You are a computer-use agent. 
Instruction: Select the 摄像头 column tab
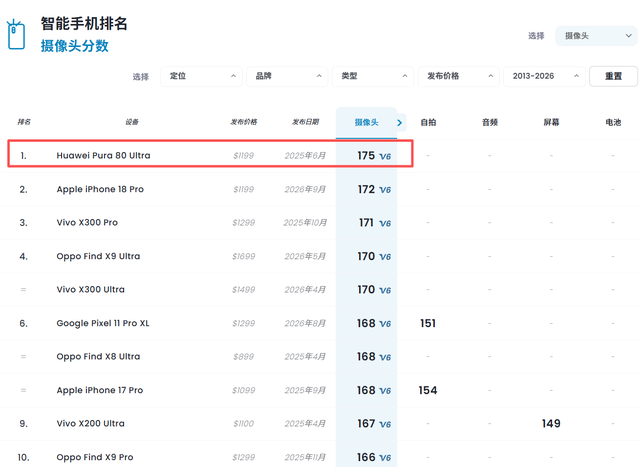point(366,122)
